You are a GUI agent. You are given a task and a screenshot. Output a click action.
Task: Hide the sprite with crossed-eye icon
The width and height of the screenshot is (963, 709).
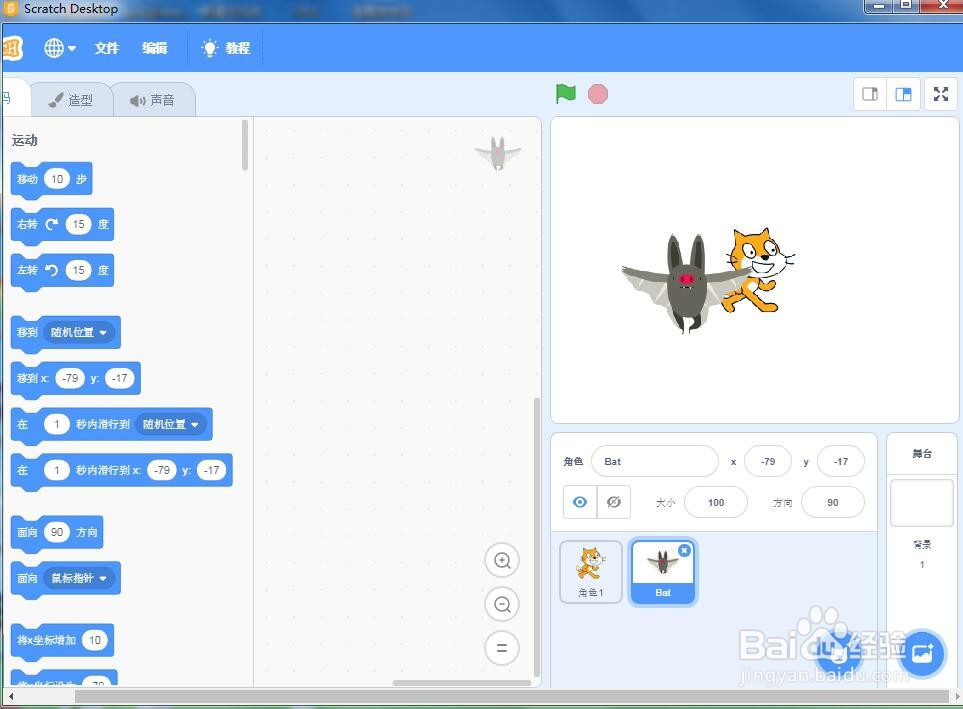[614, 503]
